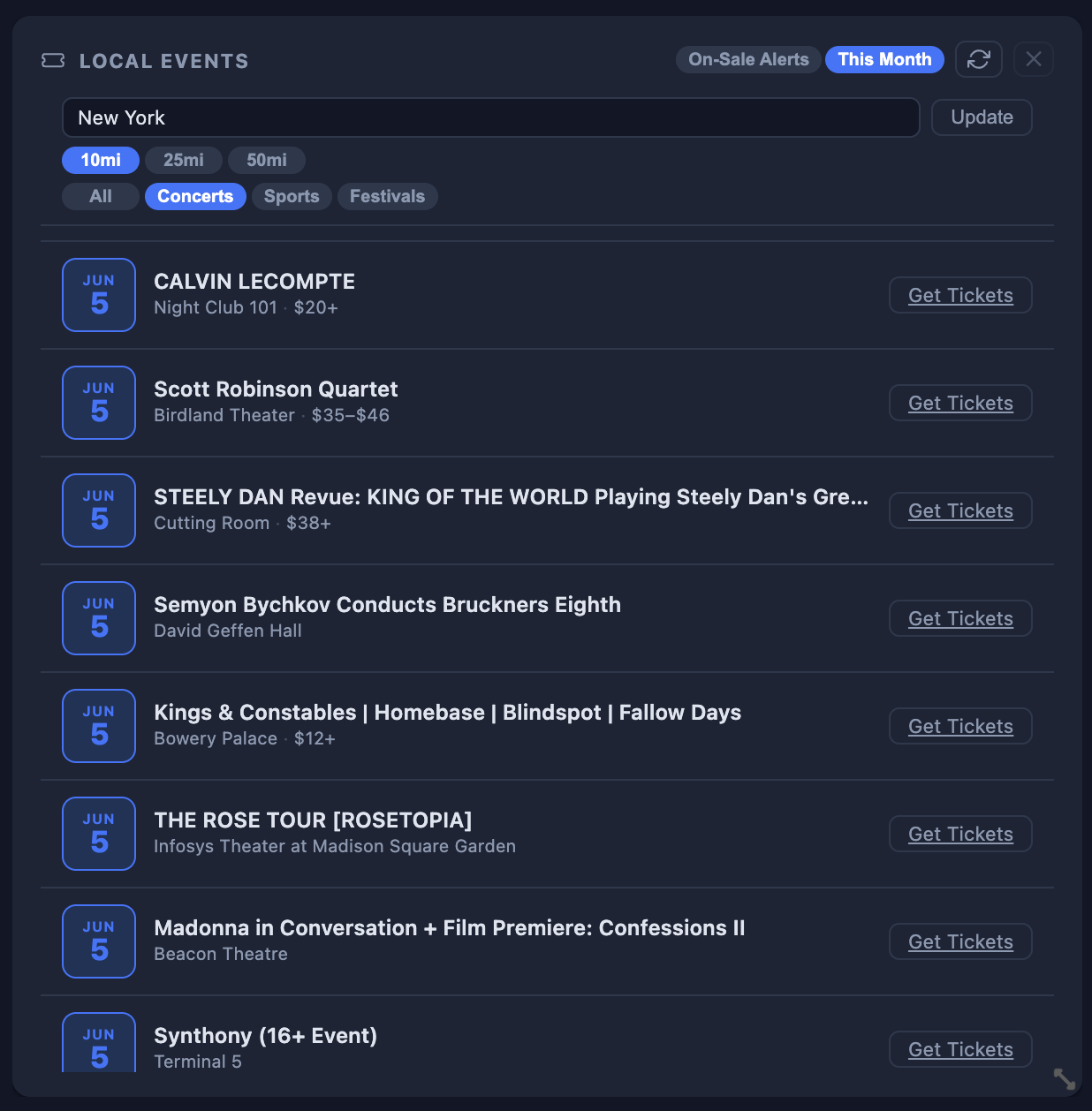
Task: Get tickets for THE ROSE TOUR
Action: (x=960, y=834)
